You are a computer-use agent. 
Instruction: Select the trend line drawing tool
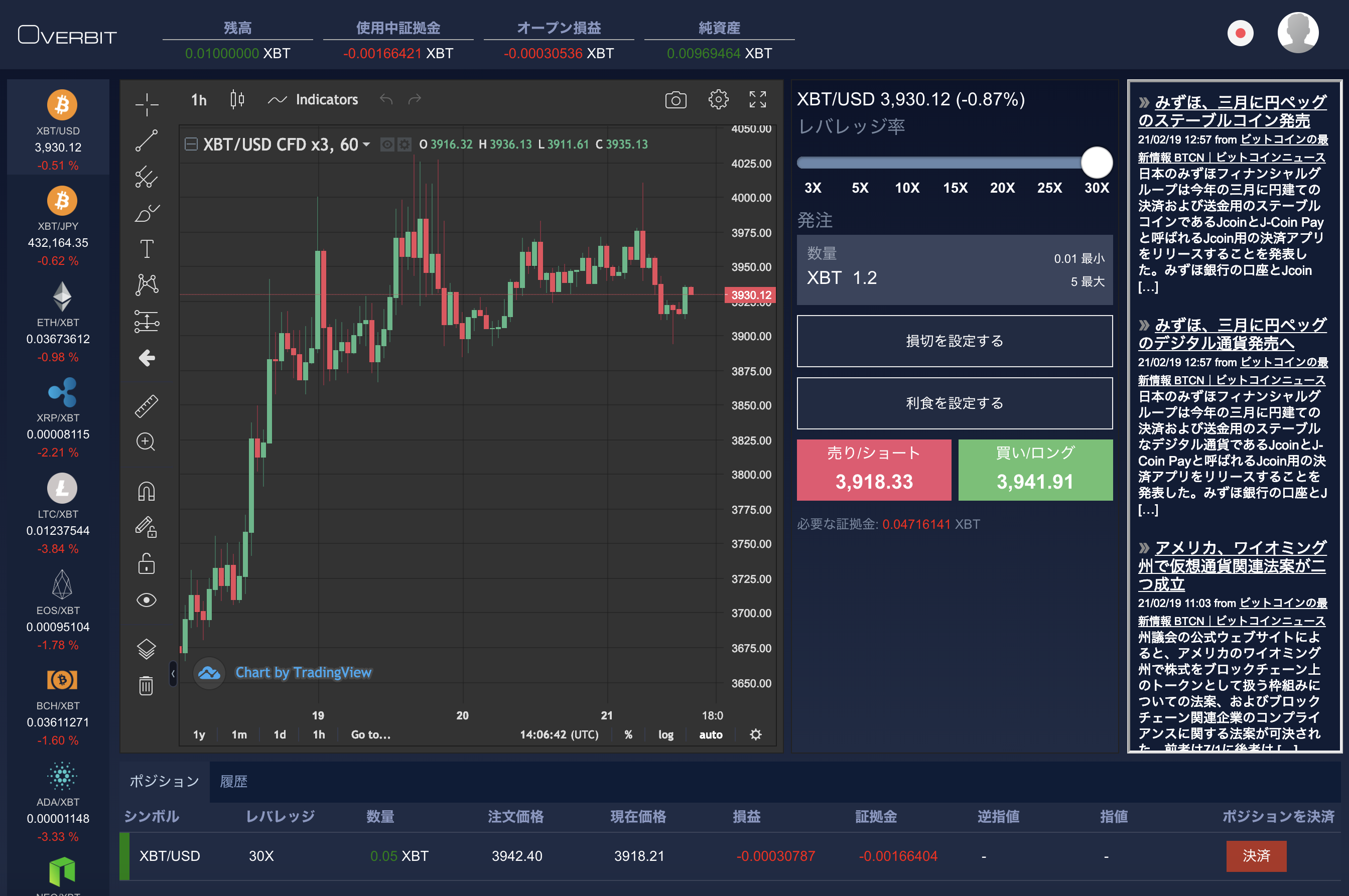point(147,140)
